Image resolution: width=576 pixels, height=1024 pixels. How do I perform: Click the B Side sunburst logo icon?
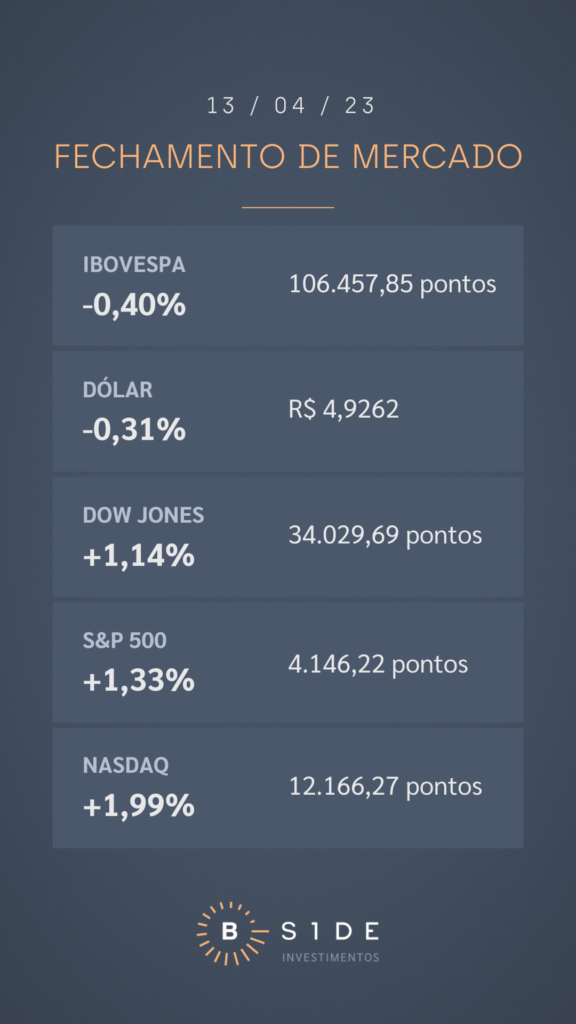tap(229, 933)
